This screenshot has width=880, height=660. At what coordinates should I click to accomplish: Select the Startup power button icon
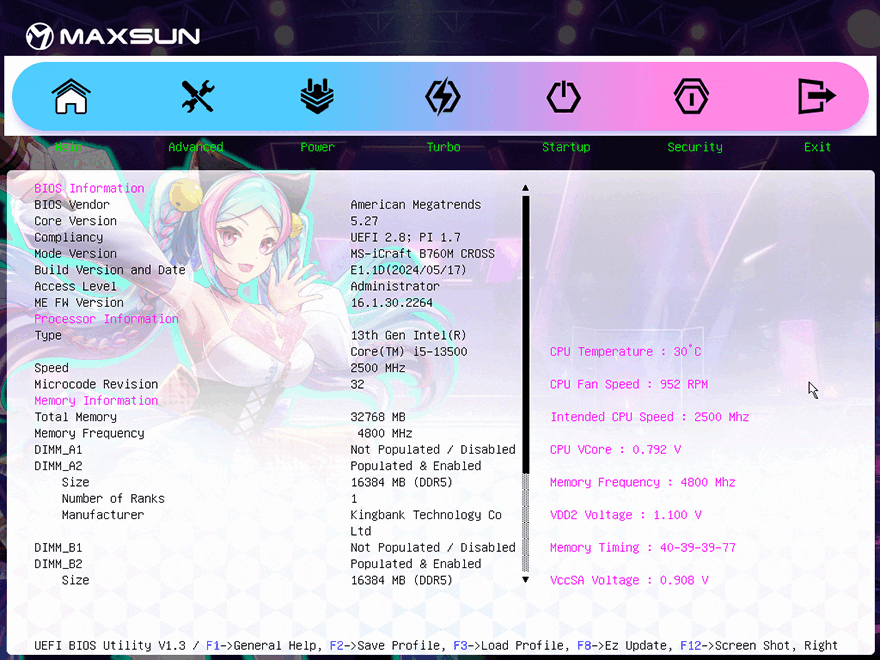tap(563, 97)
